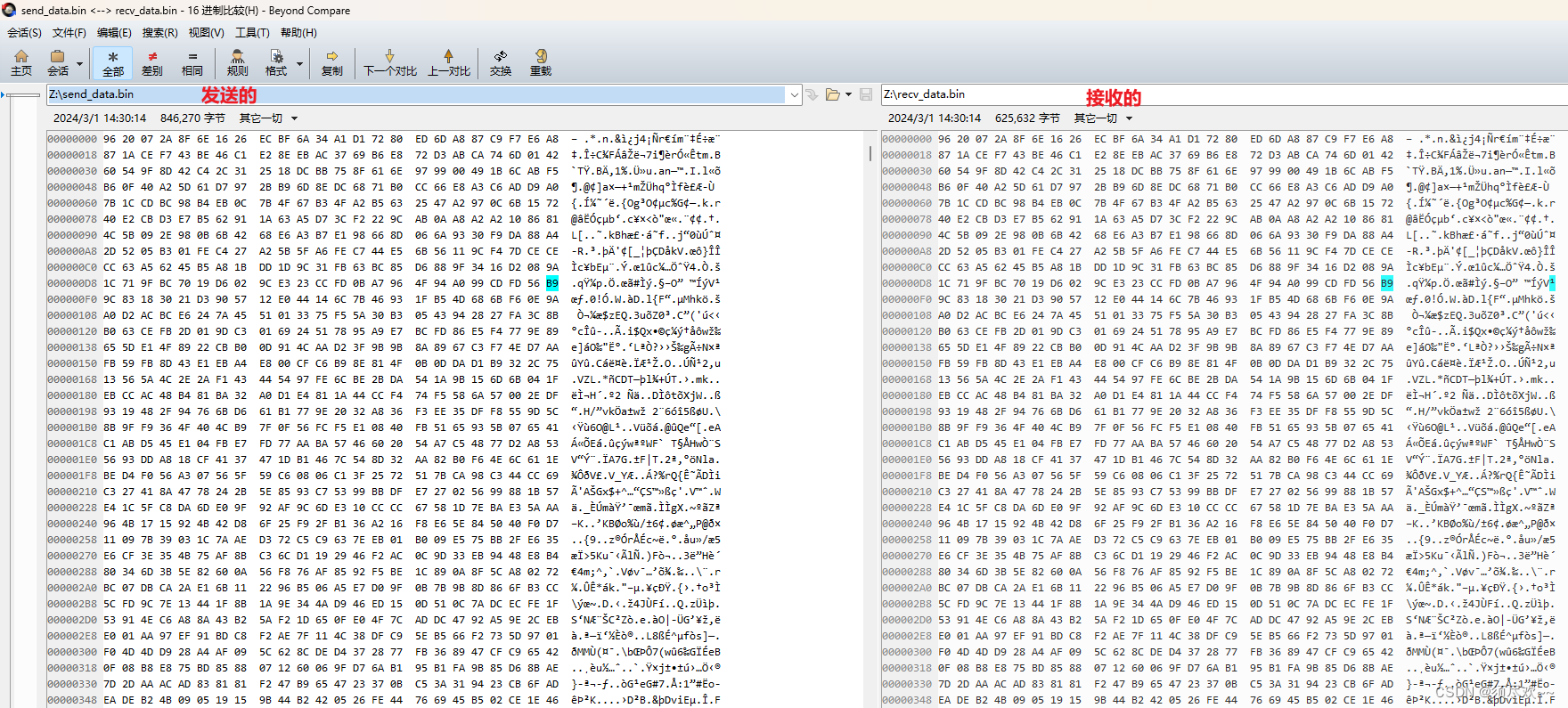
Task: Open the 帮助(H) menu
Action: [x=298, y=33]
